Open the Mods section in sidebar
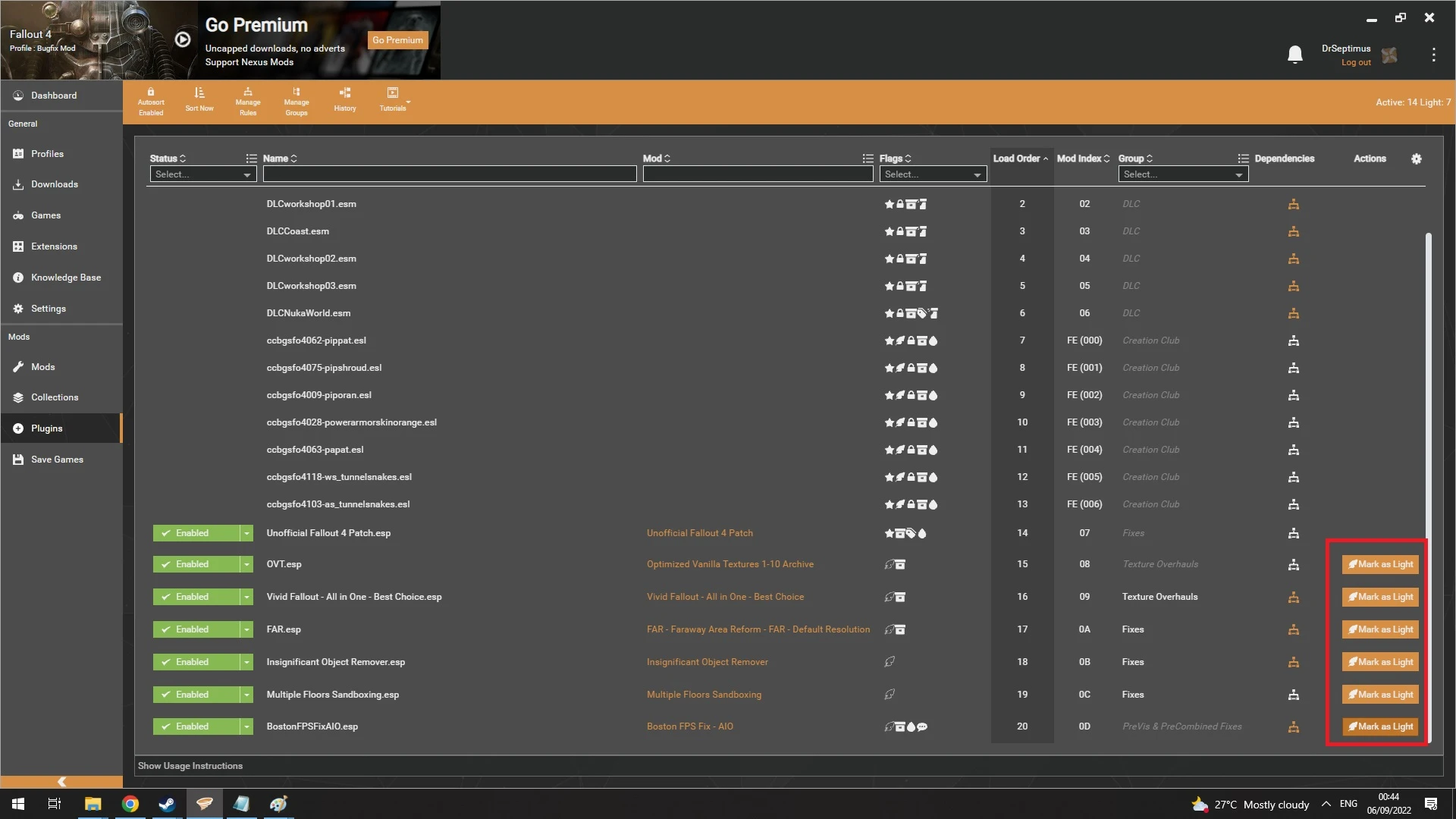1456x819 pixels. pos(42,366)
